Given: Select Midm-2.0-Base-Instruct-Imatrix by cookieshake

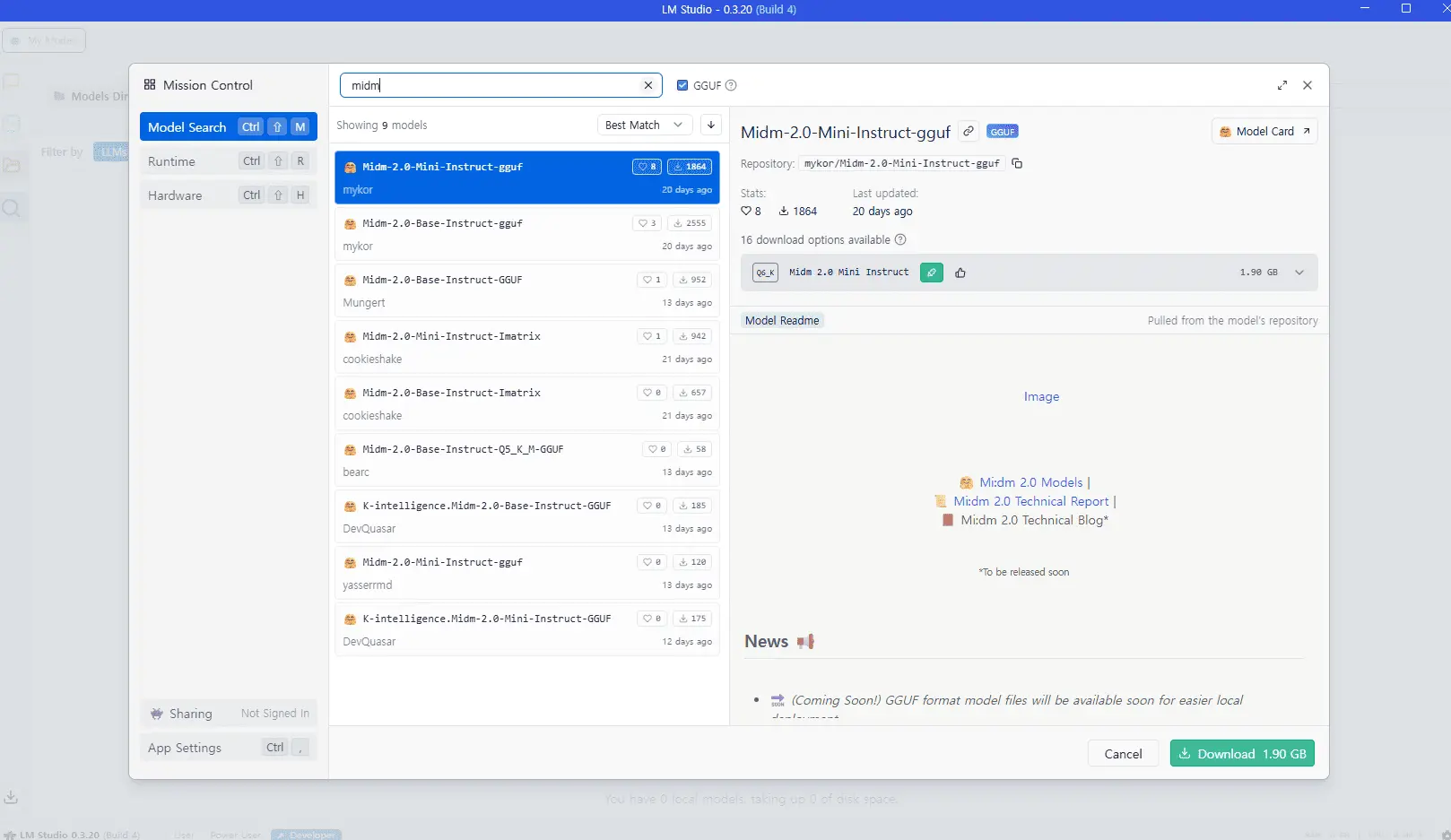Looking at the screenshot, I should [x=527, y=403].
